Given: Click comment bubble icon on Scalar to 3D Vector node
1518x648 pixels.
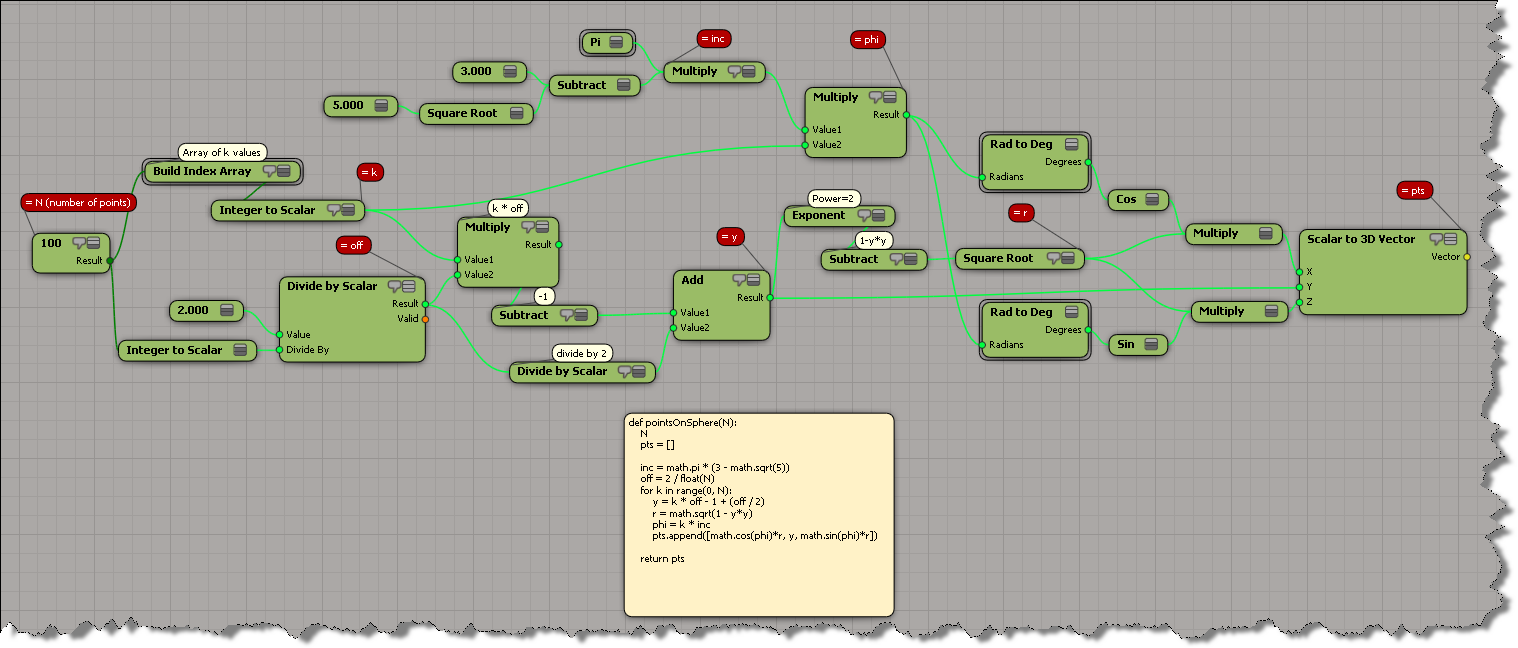Looking at the screenshot, I should 1436,239.
